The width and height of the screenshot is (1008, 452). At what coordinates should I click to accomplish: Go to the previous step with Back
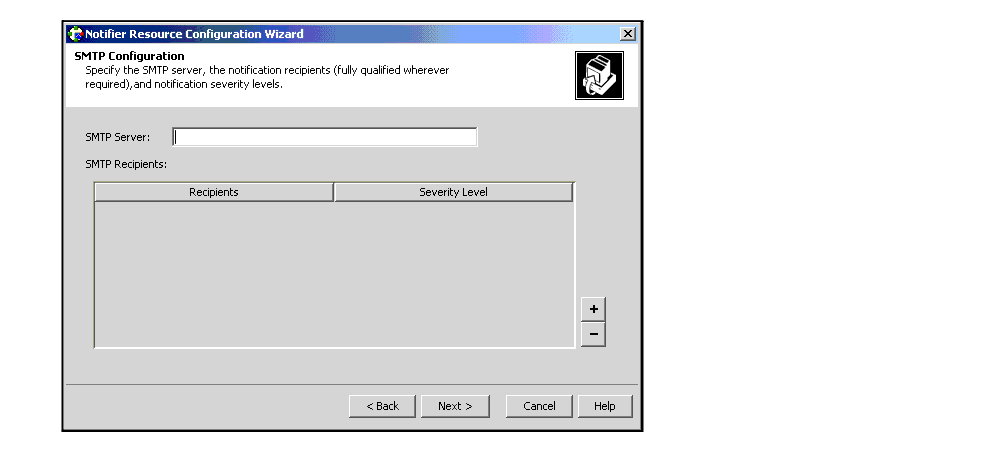pos(382,406)
